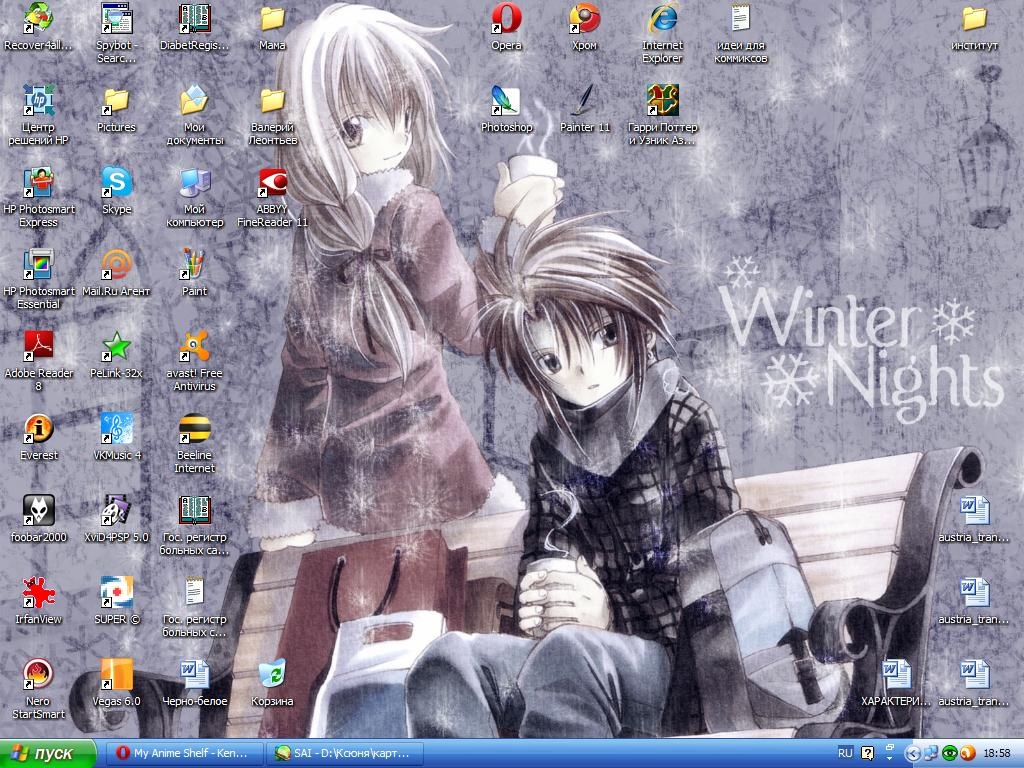
Task: Launch Adobe Reader 8
Action: [x=38, y=362]
